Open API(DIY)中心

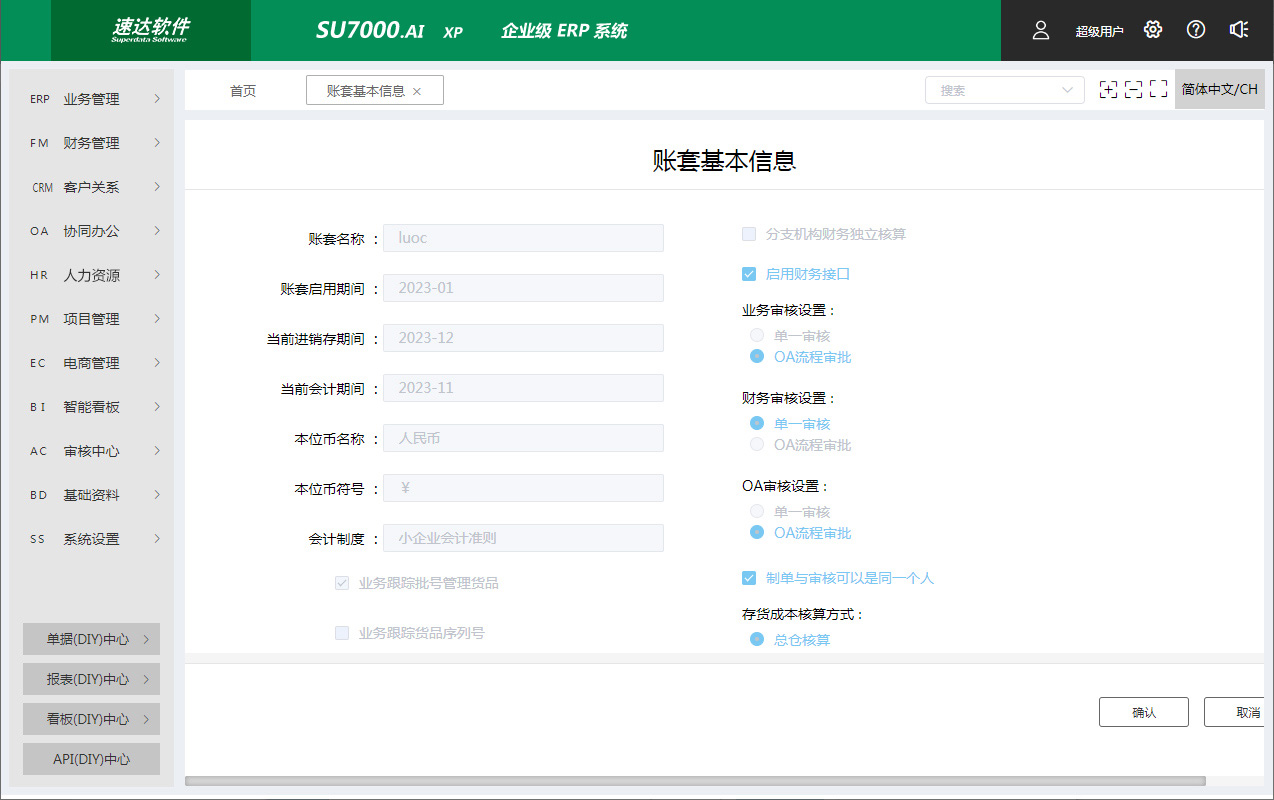[91, 759]
